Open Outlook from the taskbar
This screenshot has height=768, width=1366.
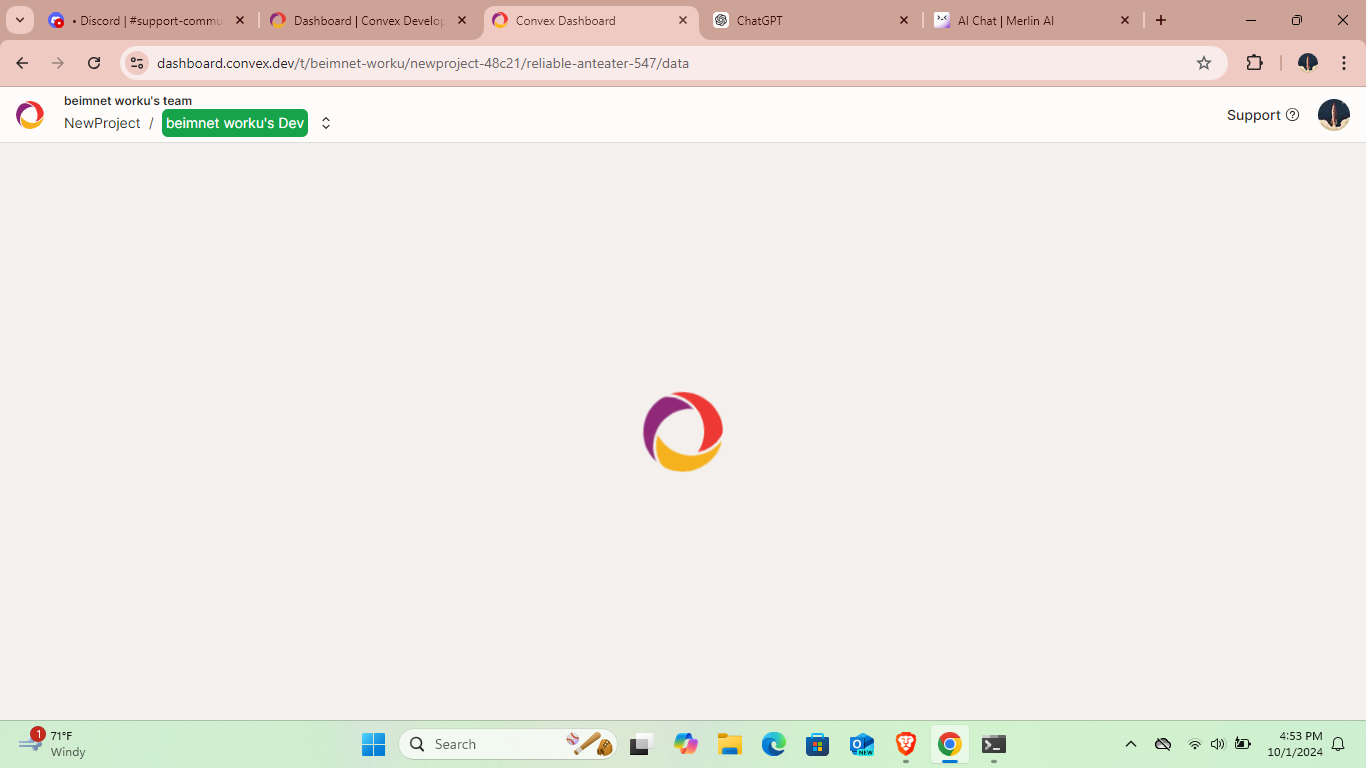[x=861, y=744]
